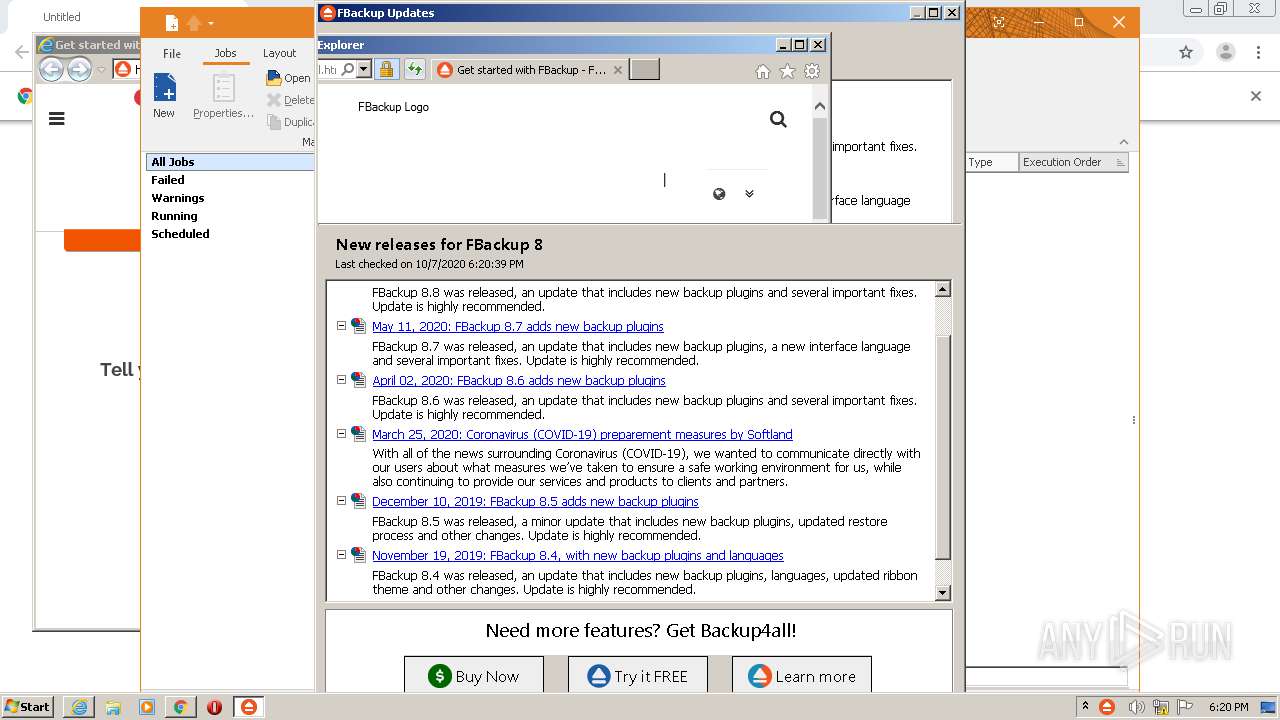Select the Scheduled jobs filter
The height and width of the screenshot is (720, 1280).
(180, 234)
